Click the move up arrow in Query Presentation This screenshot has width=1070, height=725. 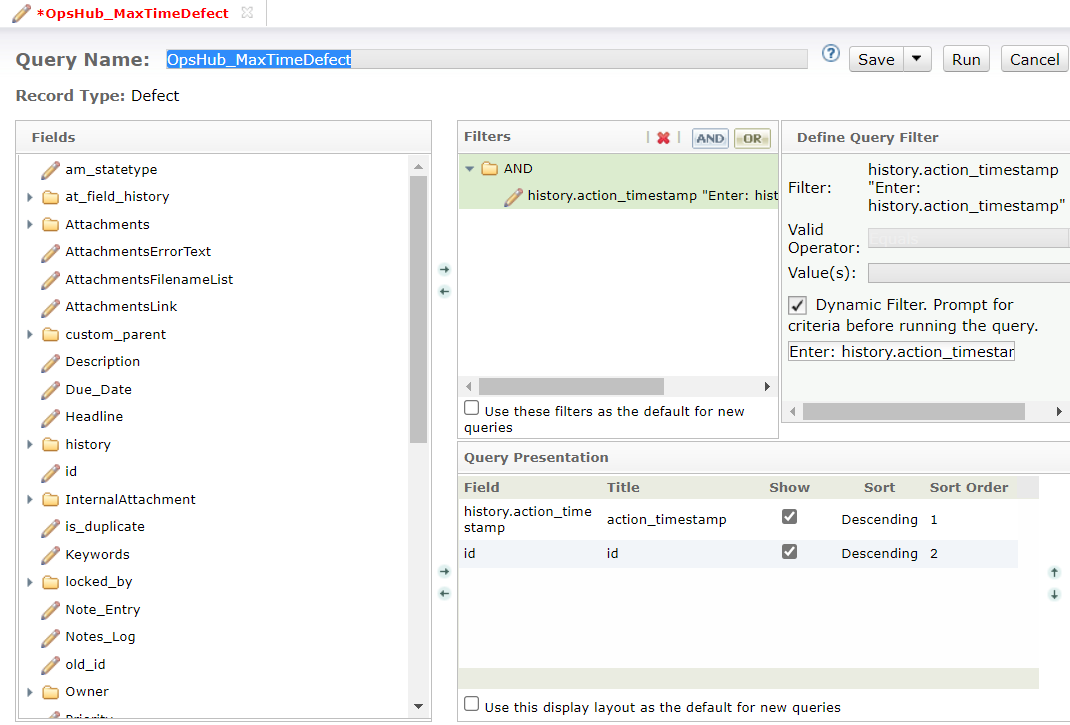1054,573
